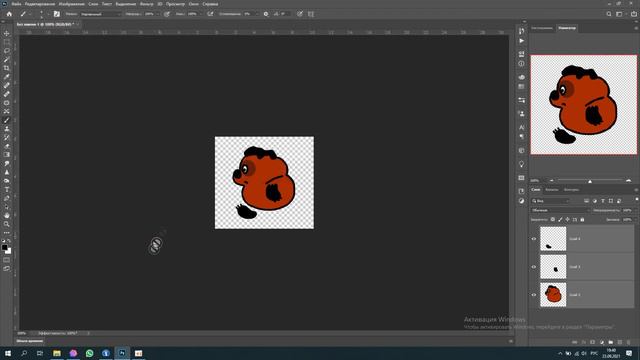Select the Lasso tool

click(x=7, y=51)
